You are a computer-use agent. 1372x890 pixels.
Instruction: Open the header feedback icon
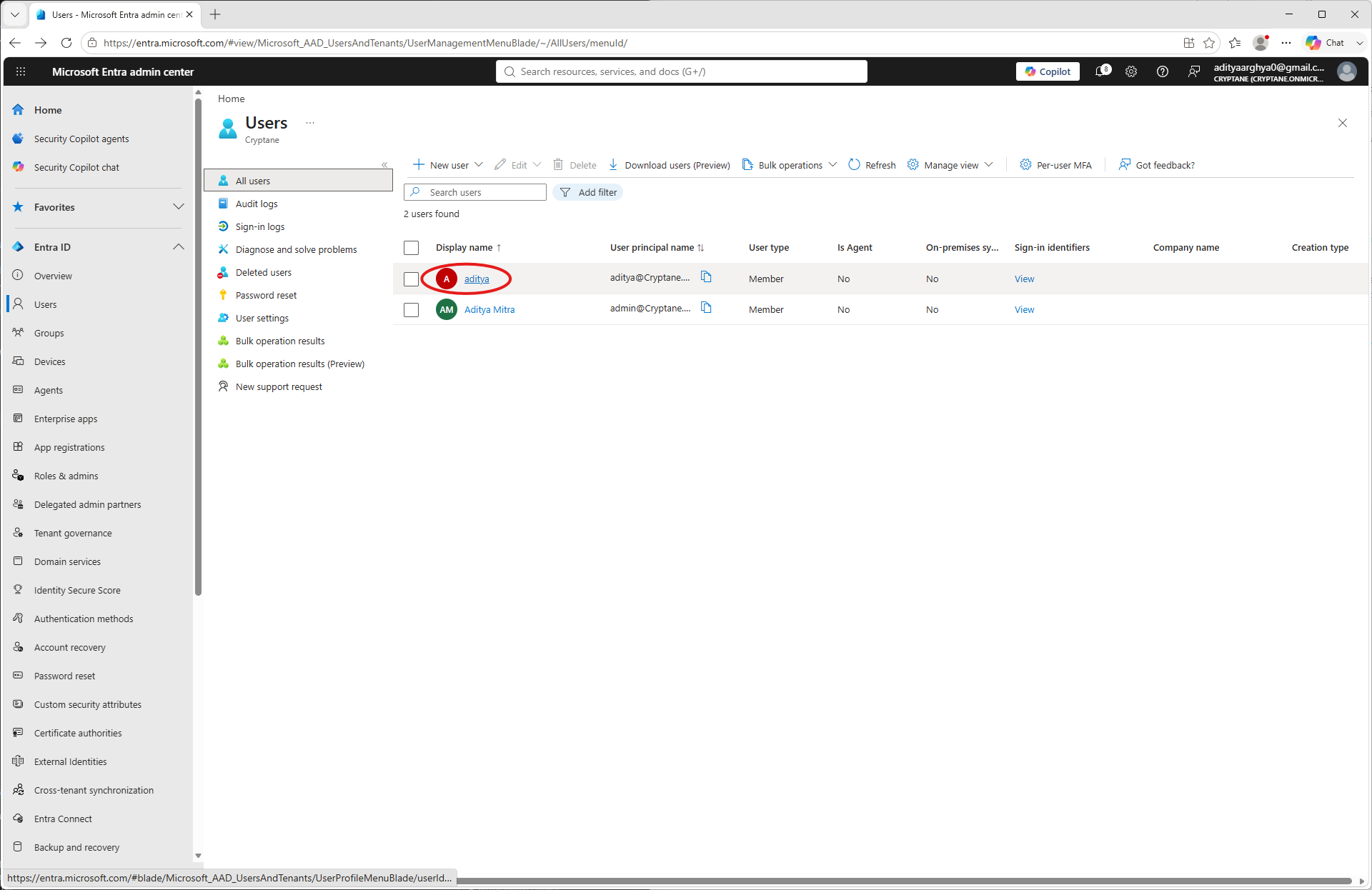coord(1194,71)
